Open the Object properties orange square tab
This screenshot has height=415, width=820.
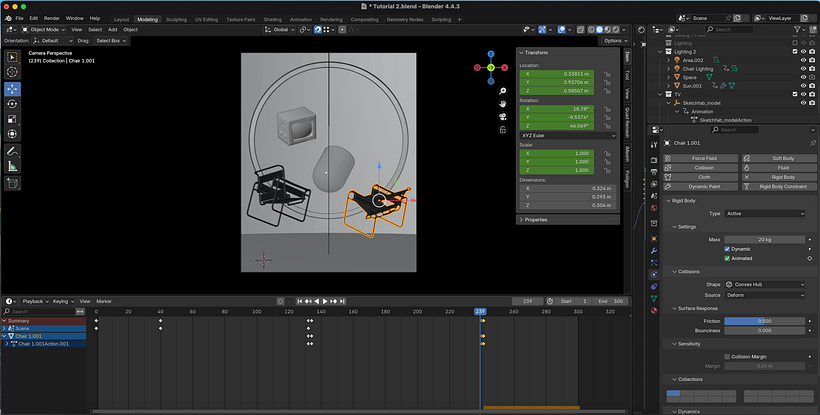(654, 238)
